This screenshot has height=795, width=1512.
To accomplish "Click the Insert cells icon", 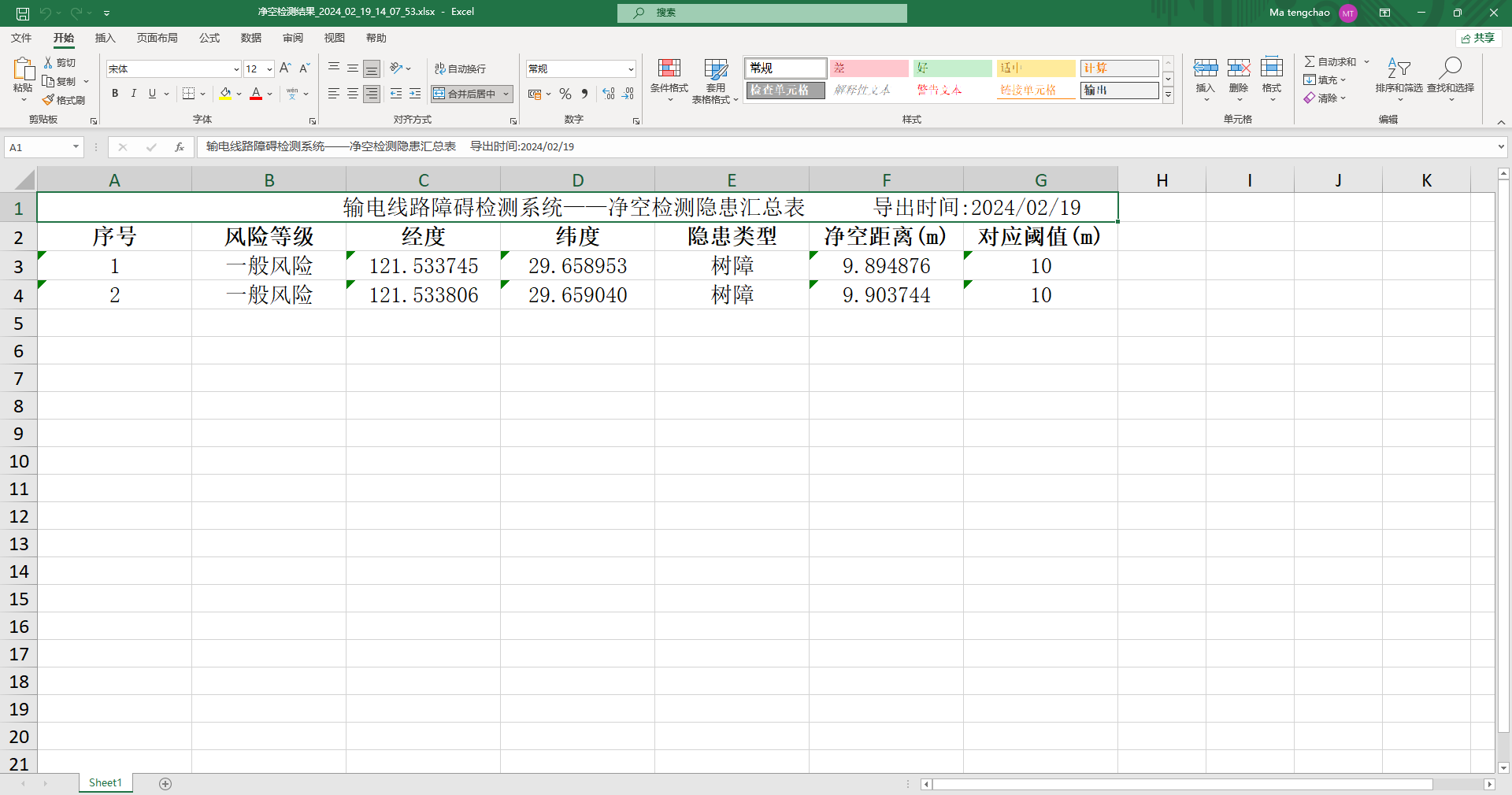I will click(x=1206, y=68).
